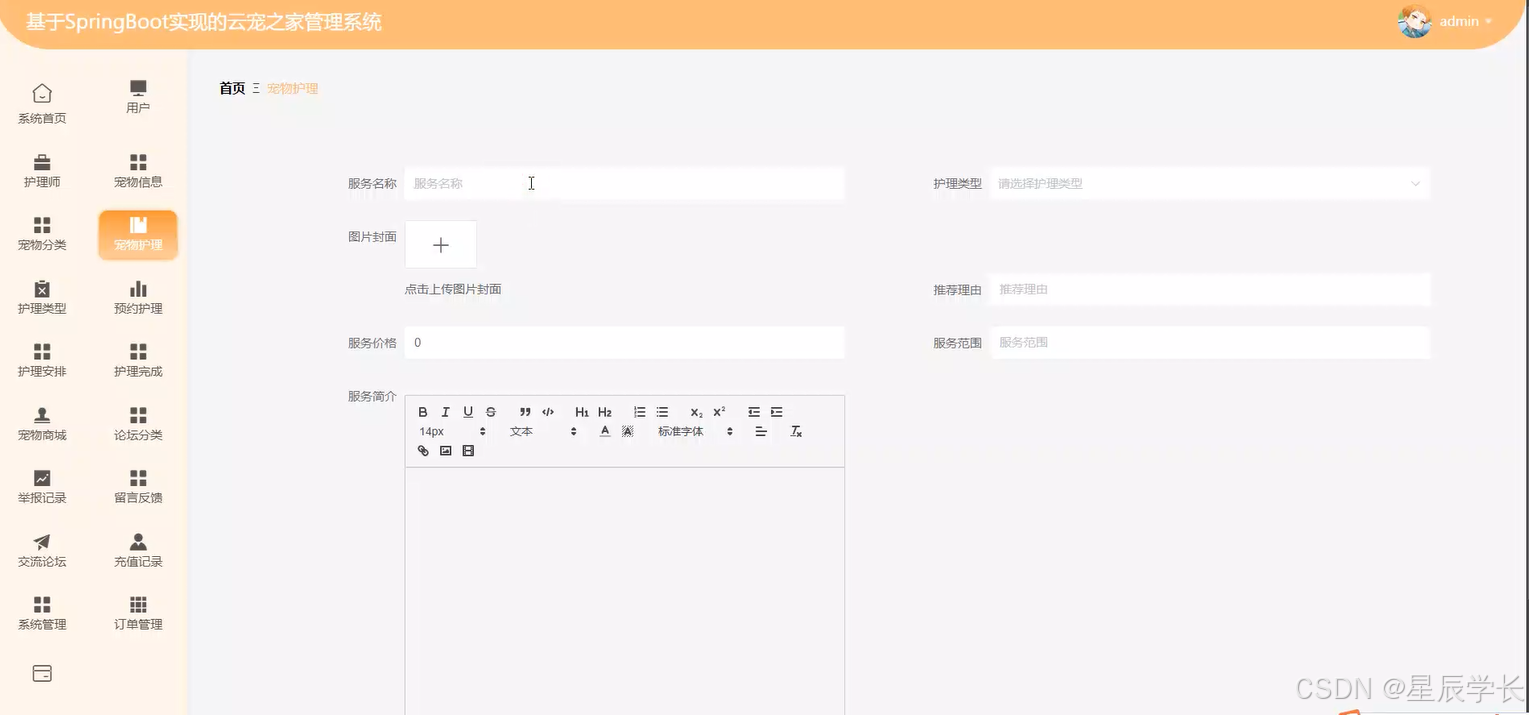Image resolution: width=1529 pixels, height=715 pixels.
Task: Toggle bold formatting in the editor
Action: [423, 412]
